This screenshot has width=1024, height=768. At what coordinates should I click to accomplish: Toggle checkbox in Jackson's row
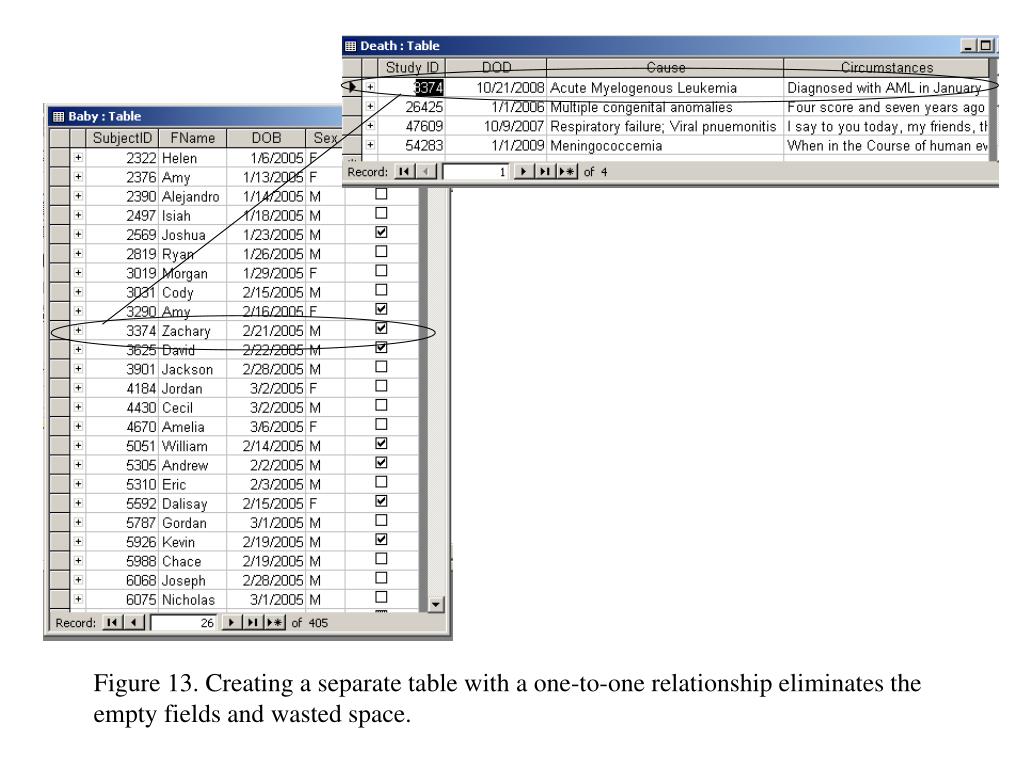[381, 366]
